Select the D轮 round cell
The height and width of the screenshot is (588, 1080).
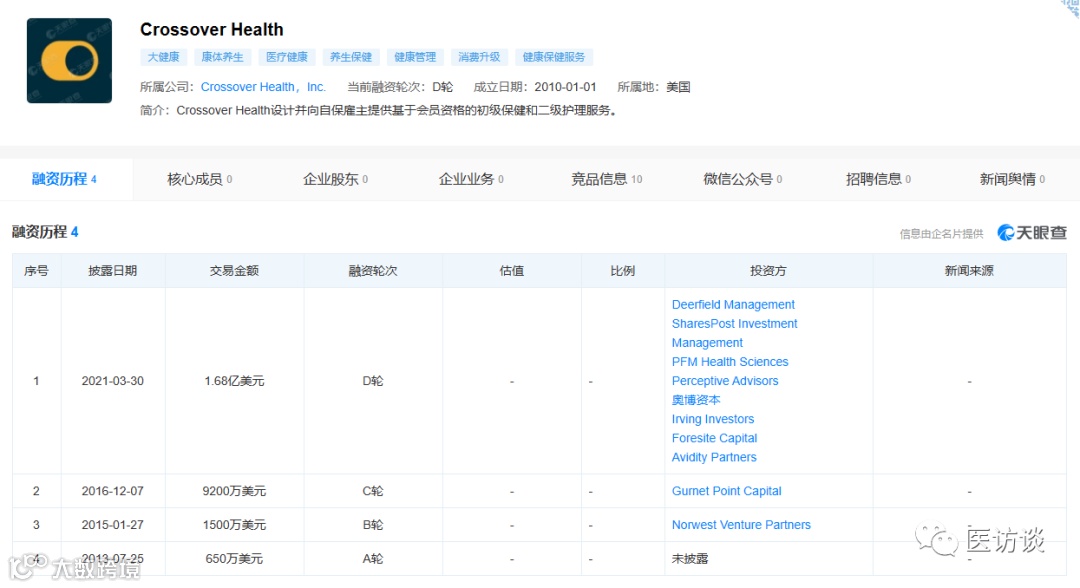pyautogui.click(x=373, y=381)
